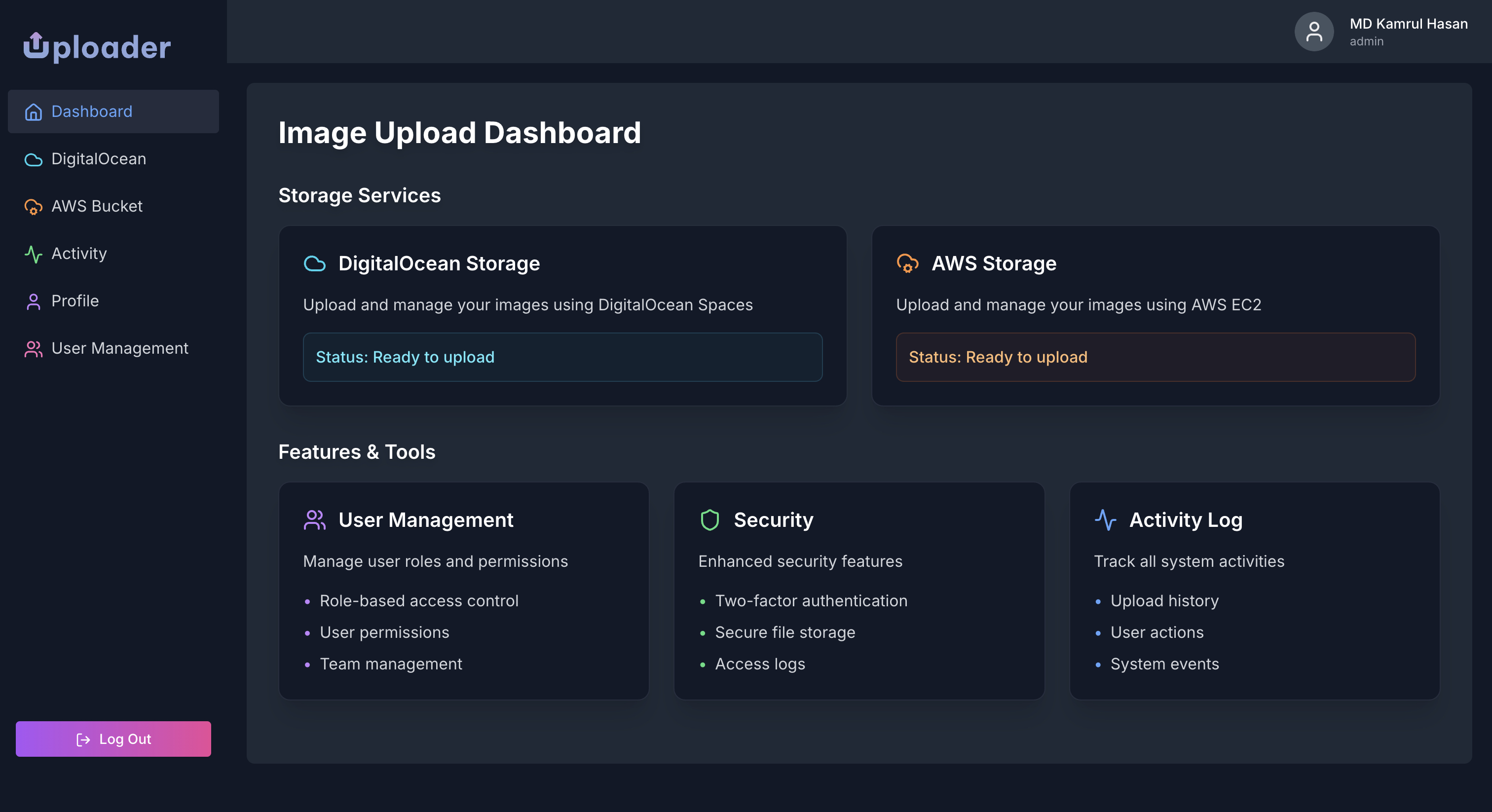This screenshot has height=812, width=1492.
Task: Click the Features & Tools heading
Action: coord(357,452)
